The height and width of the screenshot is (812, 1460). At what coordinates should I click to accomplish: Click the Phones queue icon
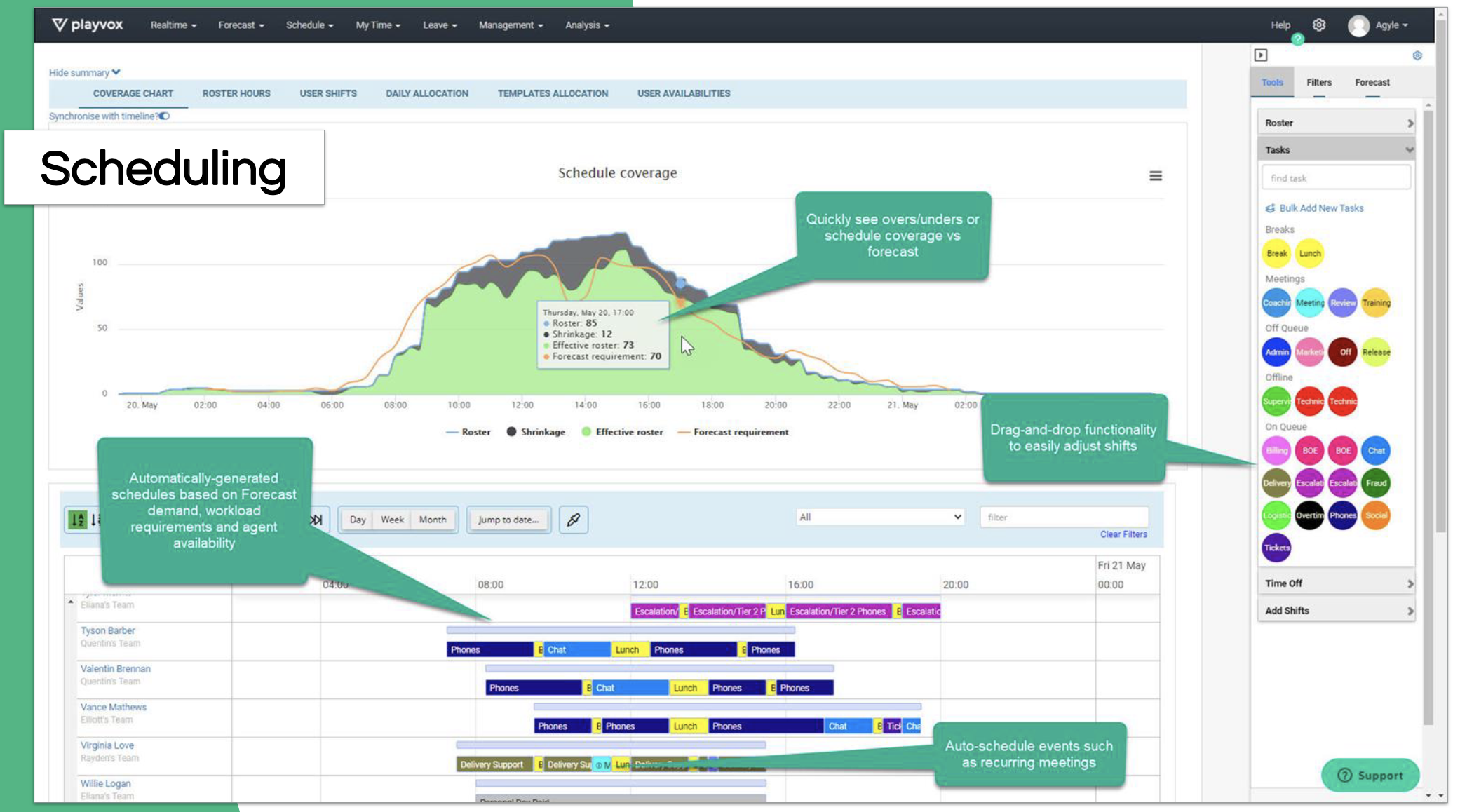tap(1342, 514)
